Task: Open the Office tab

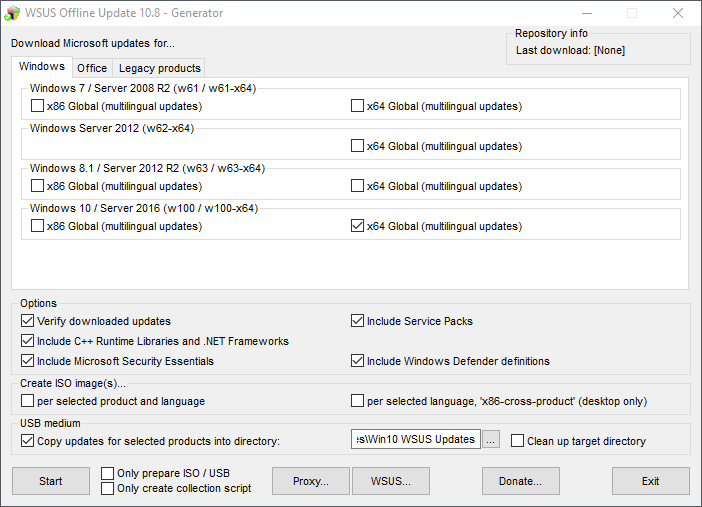Action: pos(92,68)
